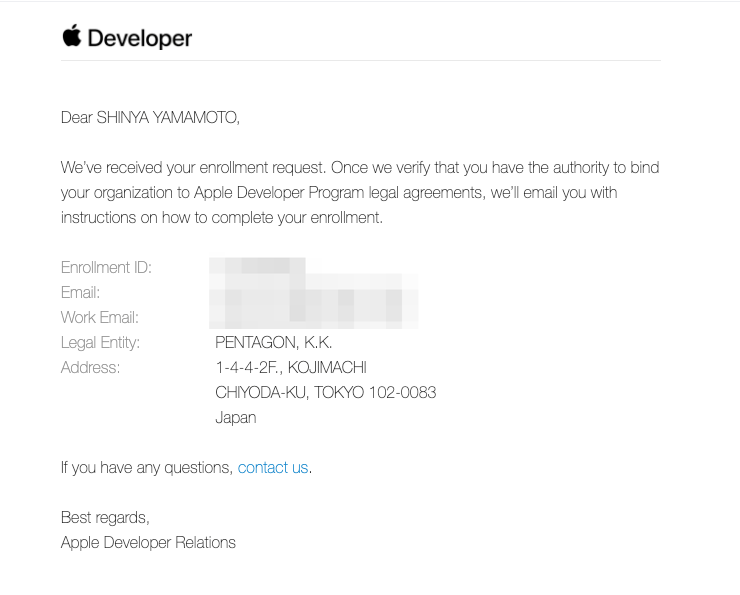Screen dimensions: 740x595
Task: Click 'If you have any questions' text
Action: [147, 468]
